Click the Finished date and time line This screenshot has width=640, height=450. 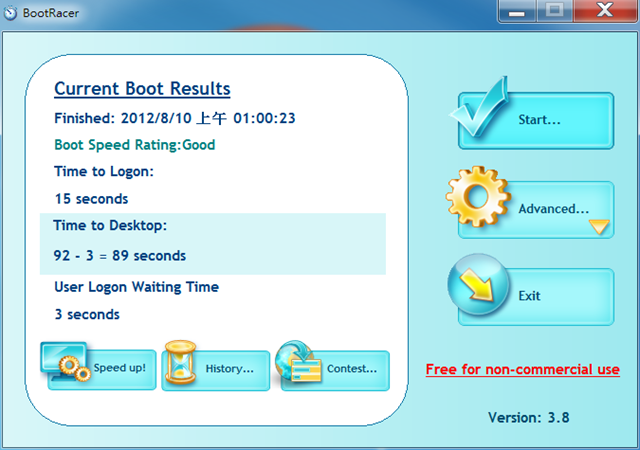pyautogui.click(x=175, y=118)
